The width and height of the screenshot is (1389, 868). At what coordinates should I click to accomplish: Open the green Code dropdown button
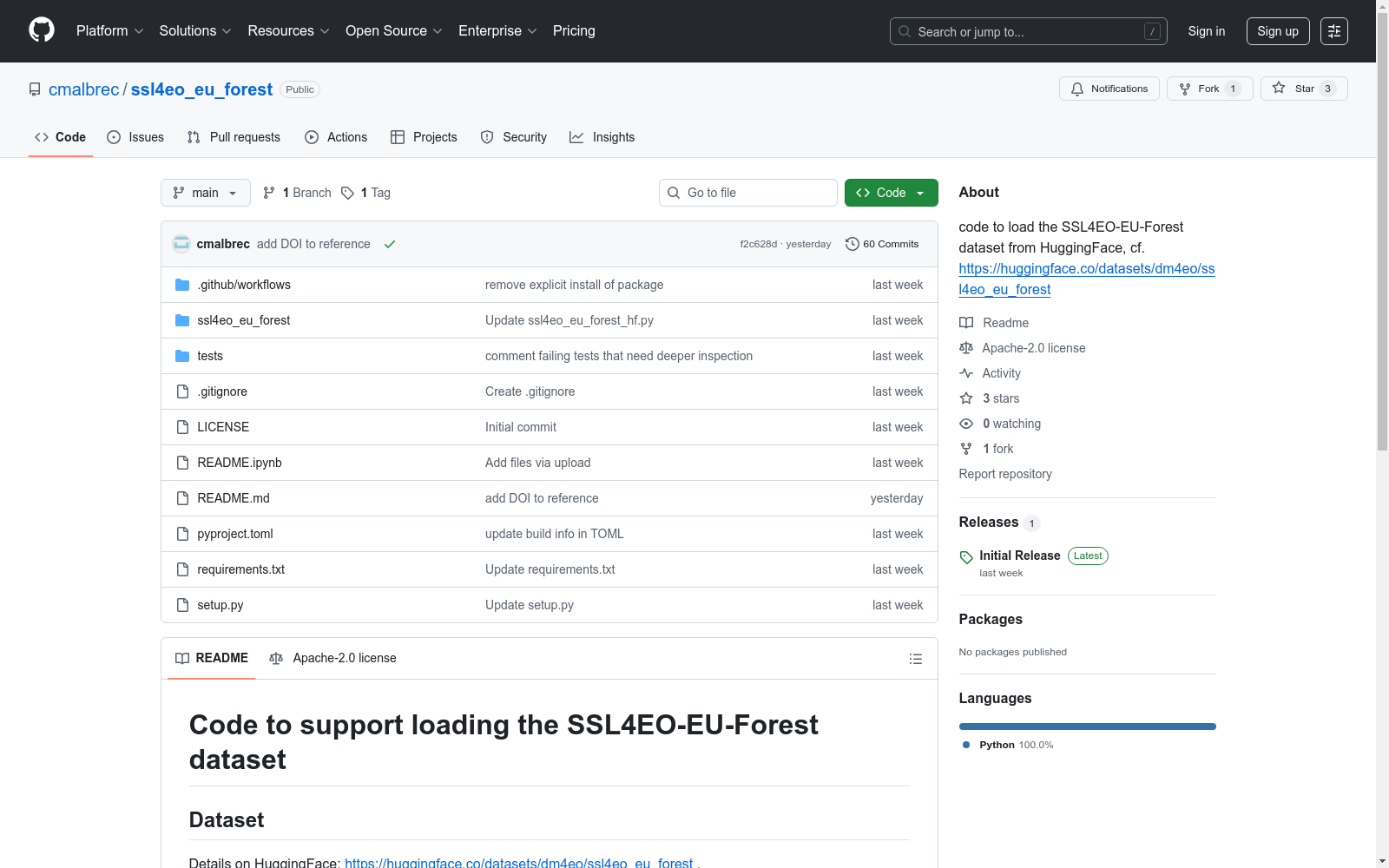(891, 193)
